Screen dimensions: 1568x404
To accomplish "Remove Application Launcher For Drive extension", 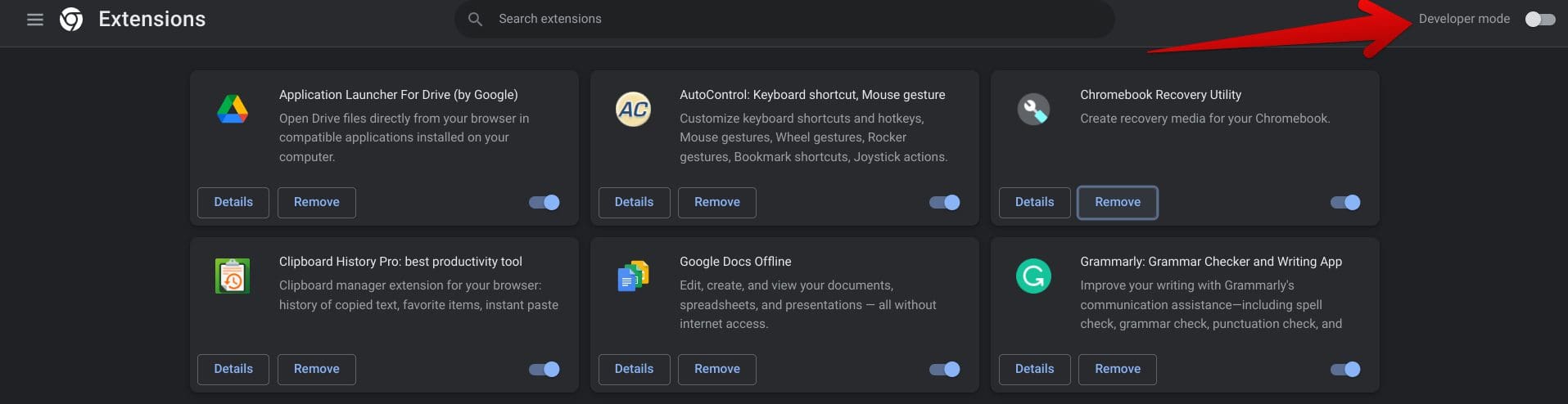I will tap(317, 202).
